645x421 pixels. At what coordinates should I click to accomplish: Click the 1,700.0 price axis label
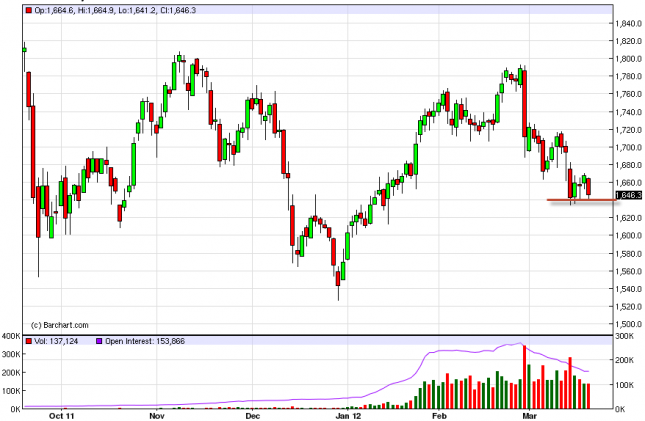coord(629,147)
